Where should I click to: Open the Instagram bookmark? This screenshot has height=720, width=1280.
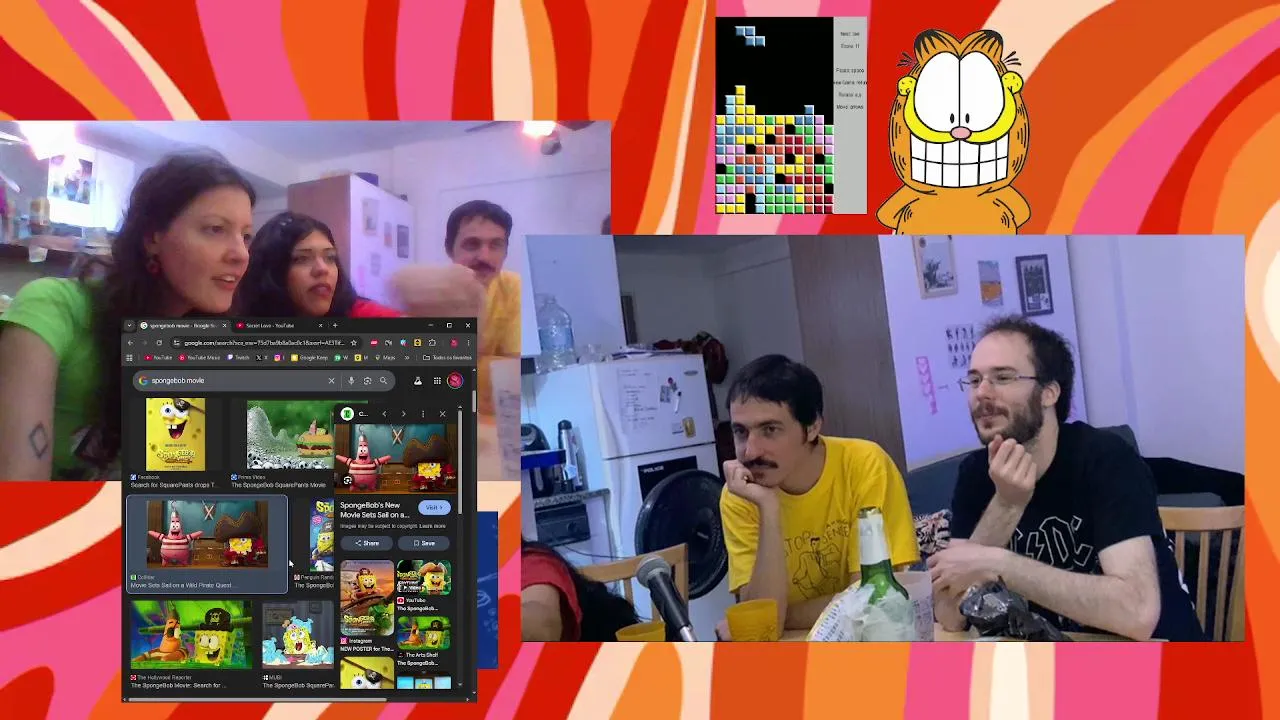(x=279, y=358)
